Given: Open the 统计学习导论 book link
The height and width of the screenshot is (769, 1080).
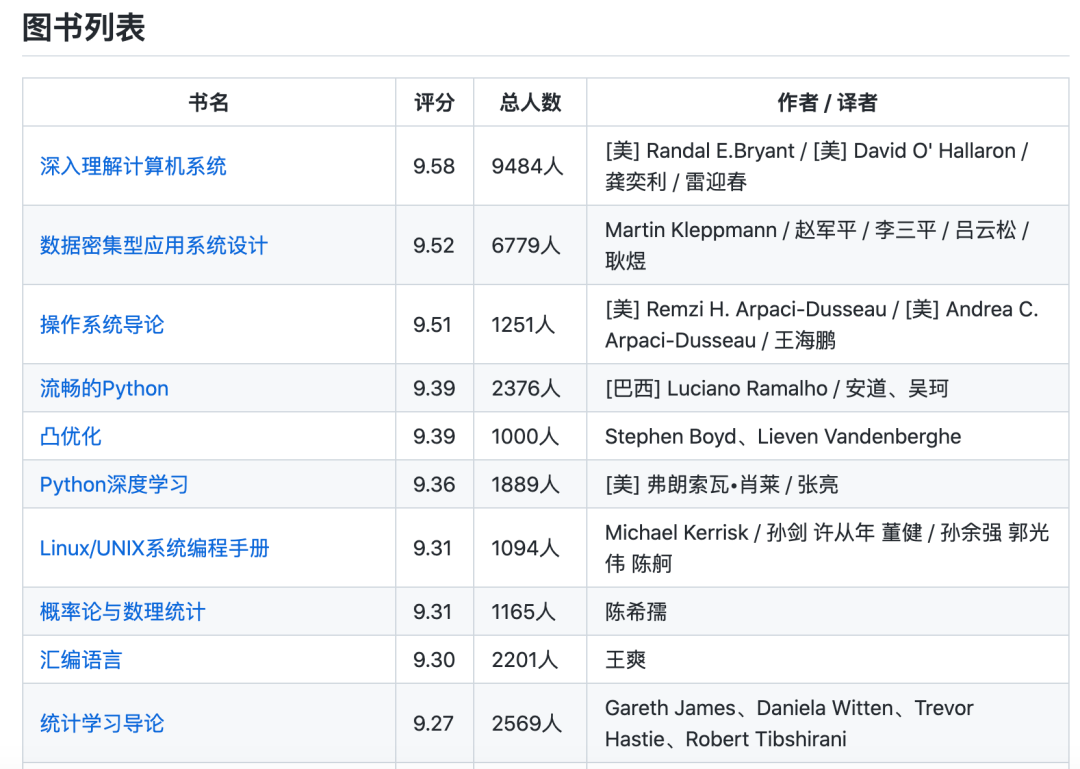Looking at the screenshot, I should coord(102,724).
